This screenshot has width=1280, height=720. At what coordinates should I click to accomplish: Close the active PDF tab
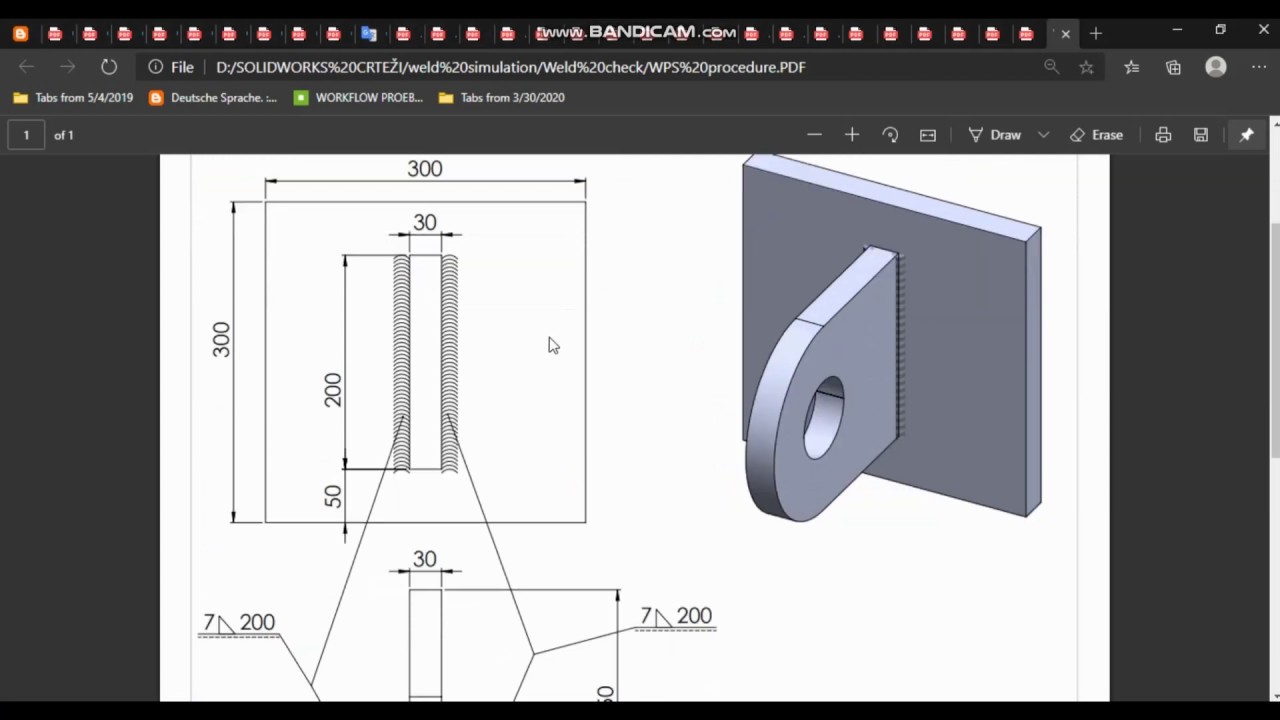click(x=1065, y=33)
